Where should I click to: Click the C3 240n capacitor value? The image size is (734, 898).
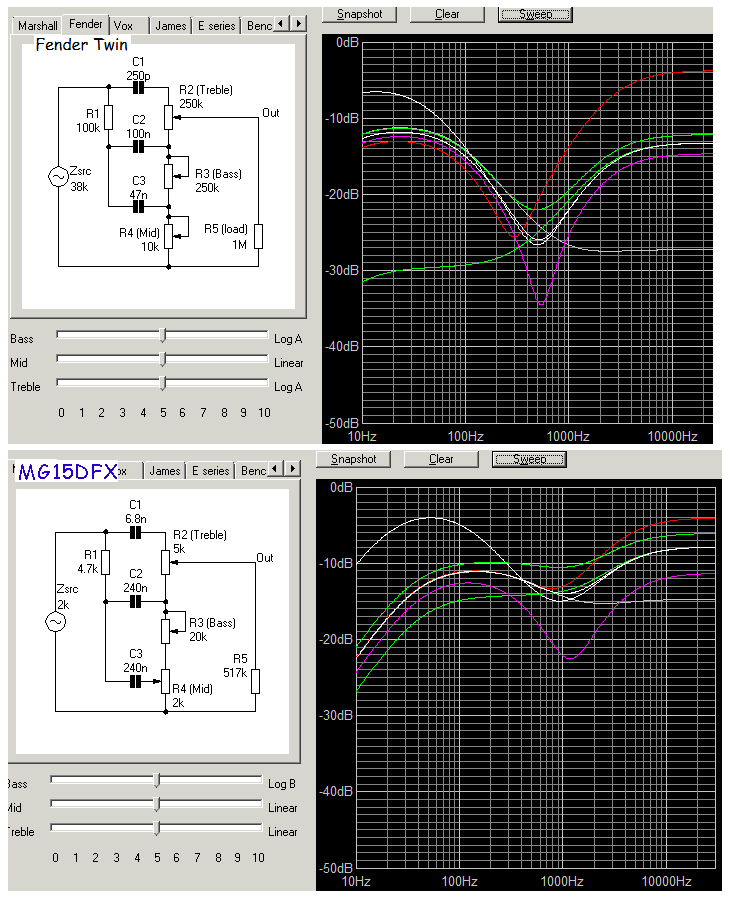136,668
